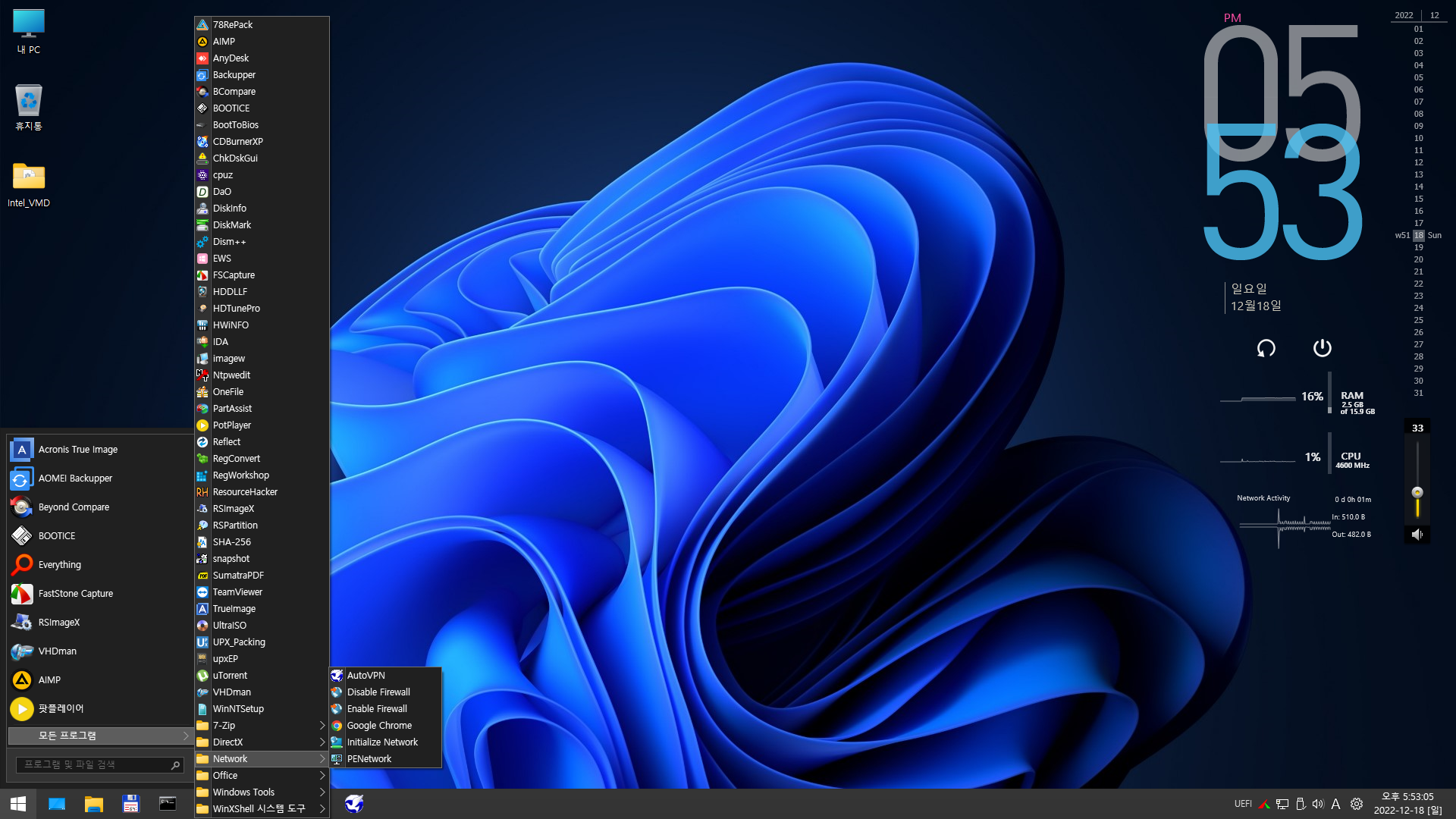Click the Windows Start button
The height and width of the screenshot is (819, 1456).
18,804
